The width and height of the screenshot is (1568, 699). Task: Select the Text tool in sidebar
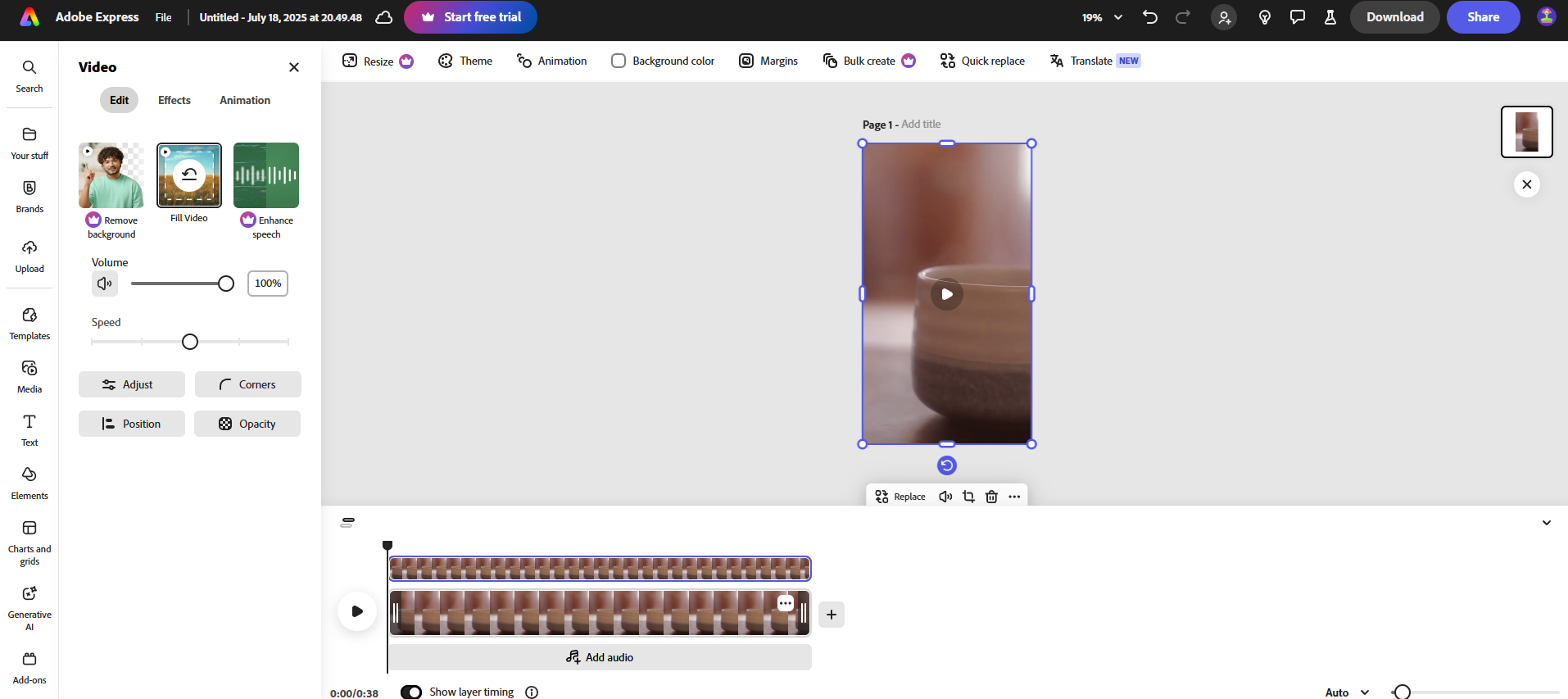29,430
